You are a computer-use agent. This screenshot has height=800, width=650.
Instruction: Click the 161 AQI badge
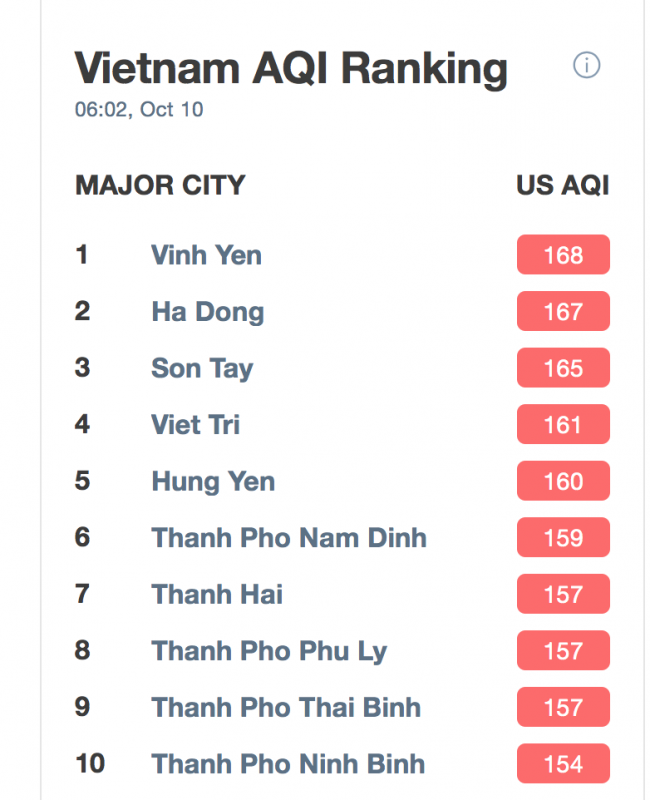[x=563, y=424]
